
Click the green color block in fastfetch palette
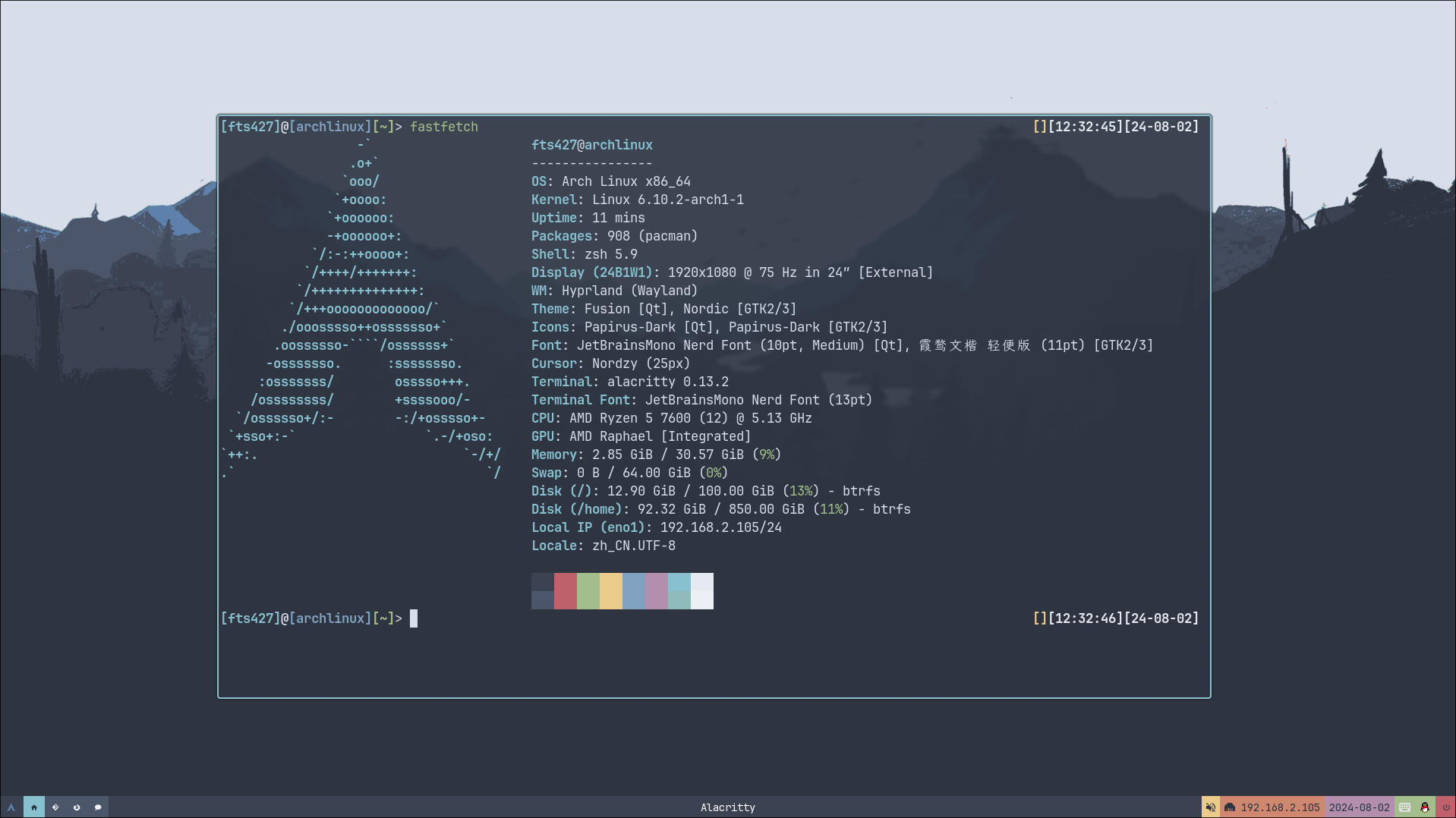(x=588, y=591)
